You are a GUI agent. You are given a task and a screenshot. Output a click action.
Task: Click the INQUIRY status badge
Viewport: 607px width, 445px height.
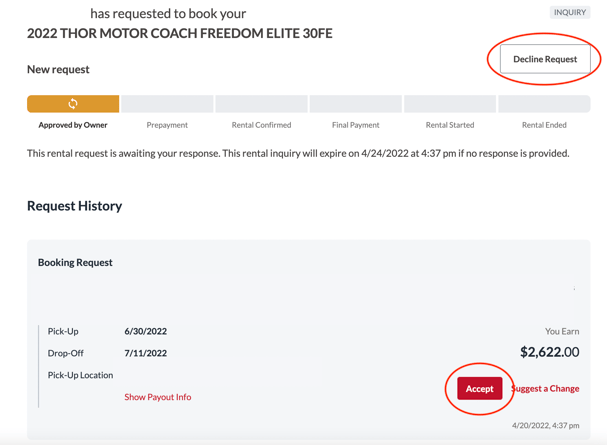569,13
